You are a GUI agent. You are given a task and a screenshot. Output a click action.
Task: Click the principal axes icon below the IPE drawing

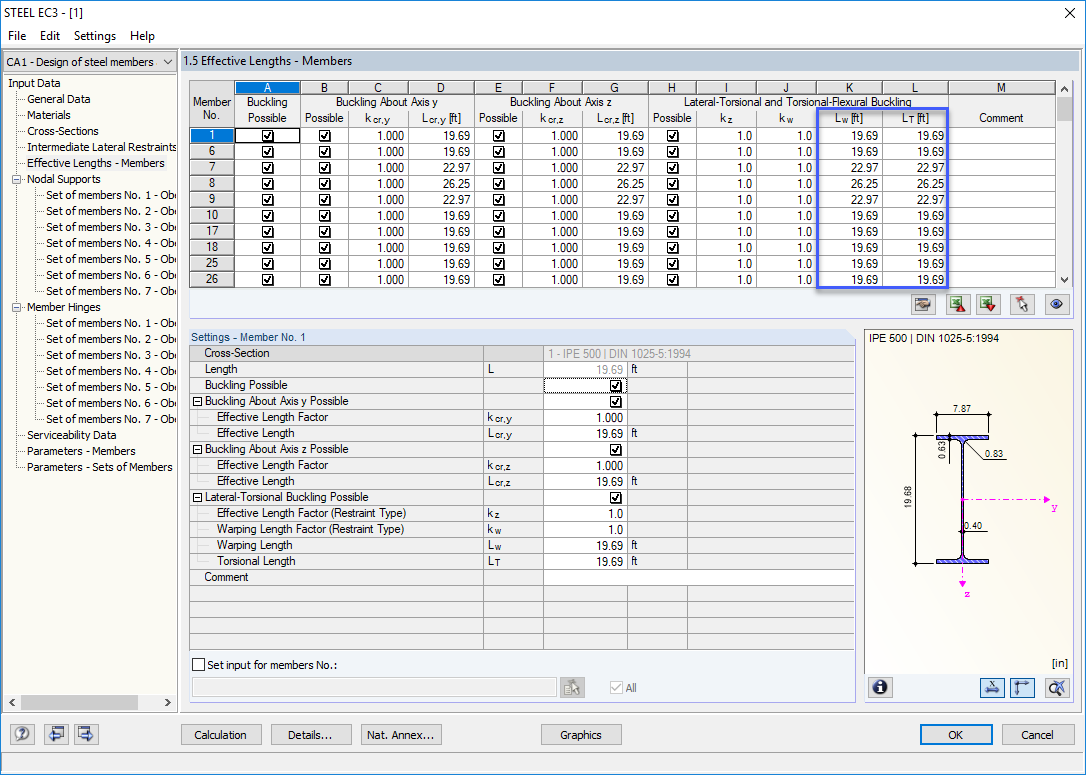[1022, 687]
